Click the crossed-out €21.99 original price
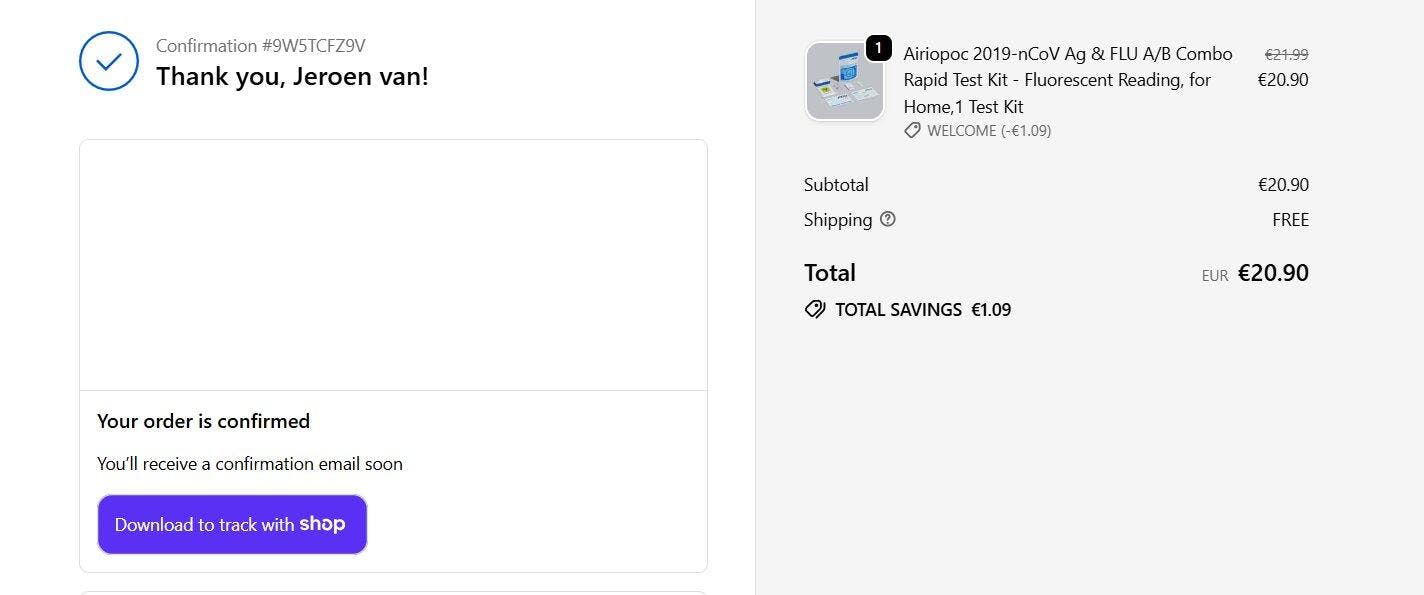Image resolution: width=1424 pixels, height=595 pixels. (1286, 55)
